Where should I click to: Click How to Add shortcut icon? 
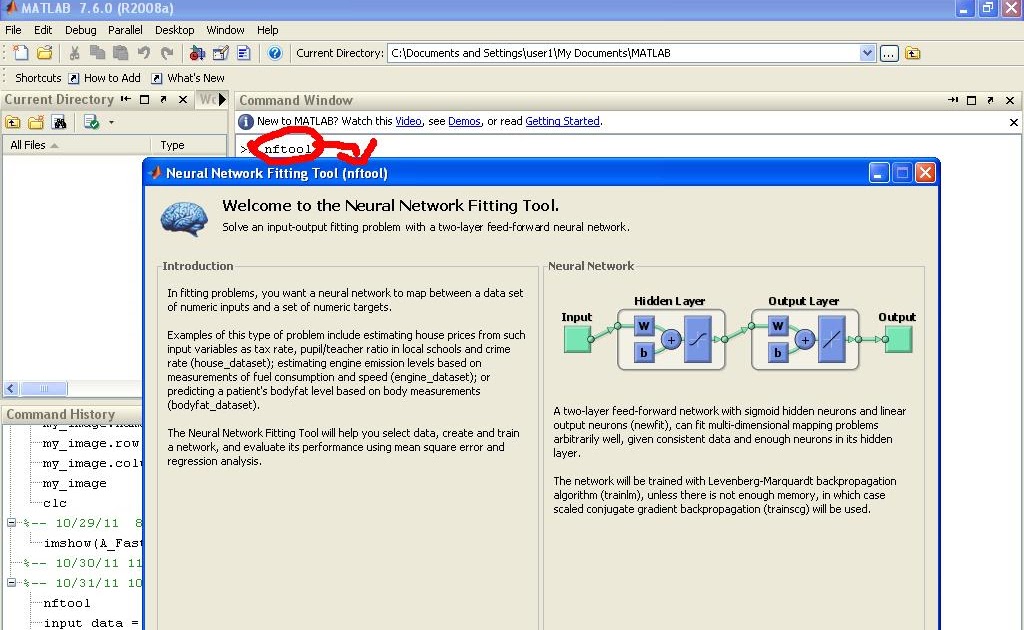coord(74,78)
